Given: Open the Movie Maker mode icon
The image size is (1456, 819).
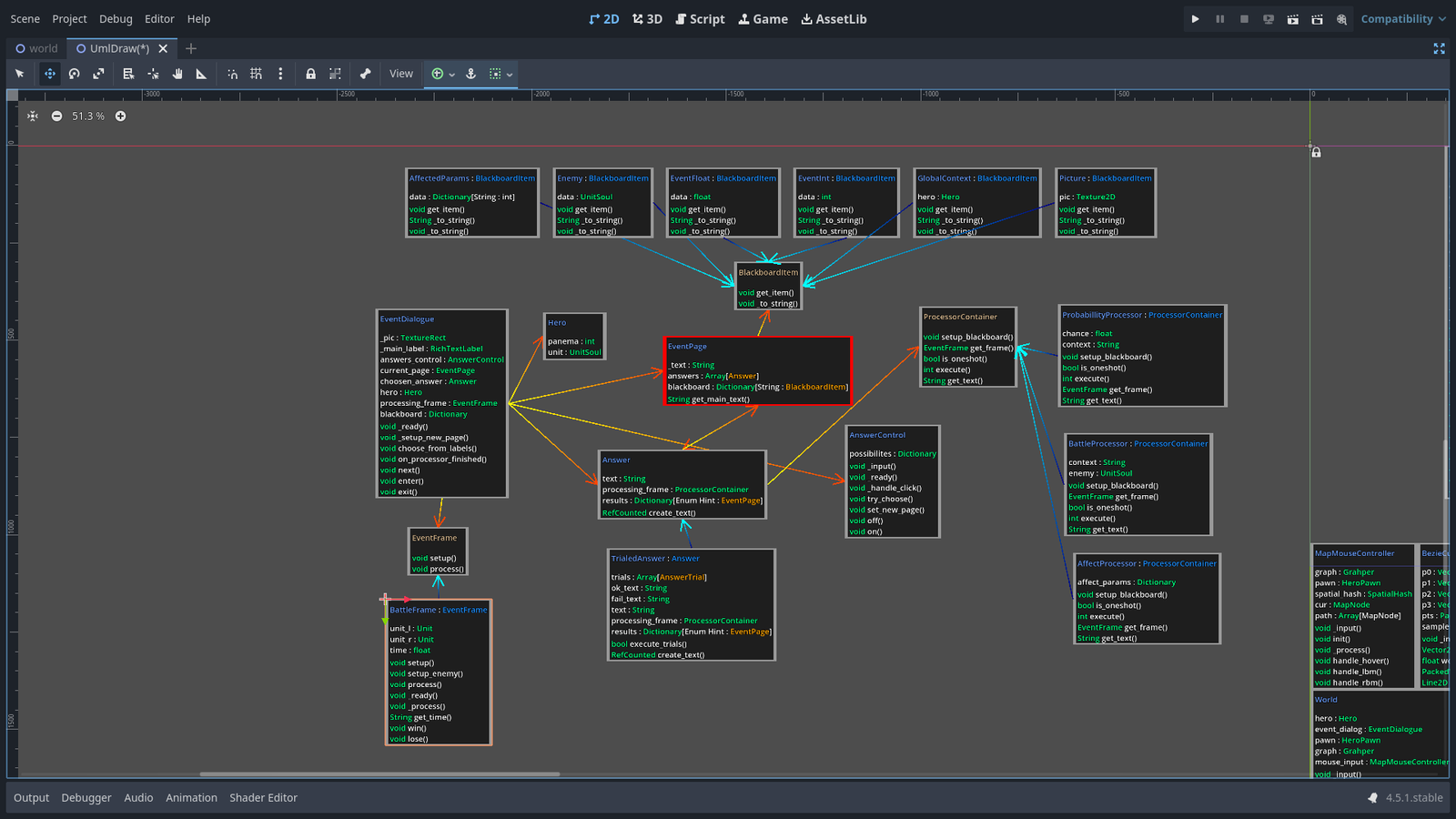Looking at the screenshot, I should coord(1341,19).
